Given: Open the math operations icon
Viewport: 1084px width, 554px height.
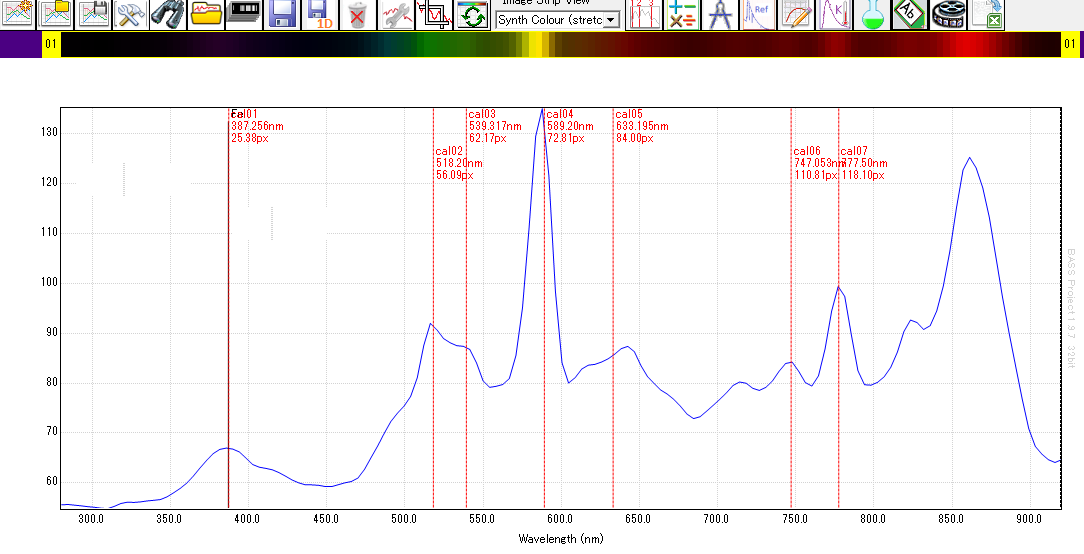Looking at the screenshot, I should 682,14.
